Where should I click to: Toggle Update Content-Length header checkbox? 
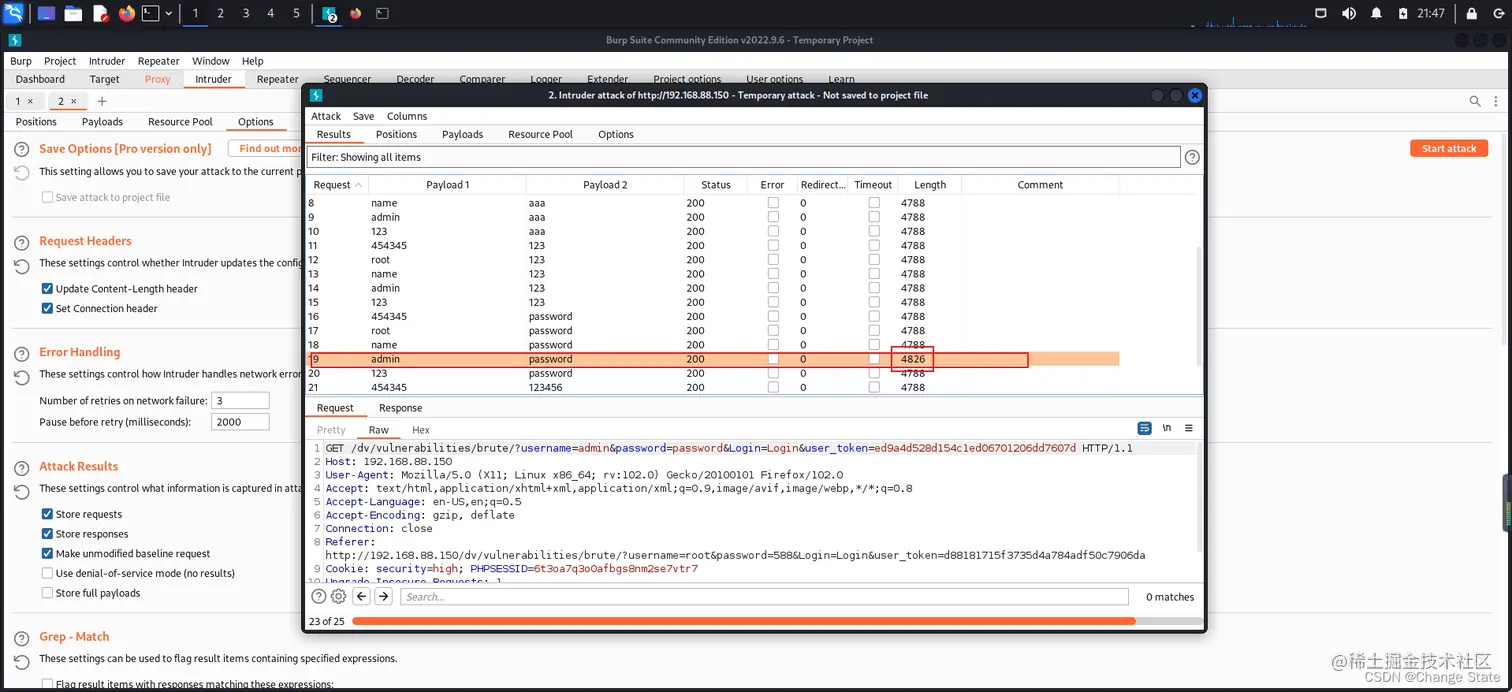47,289
